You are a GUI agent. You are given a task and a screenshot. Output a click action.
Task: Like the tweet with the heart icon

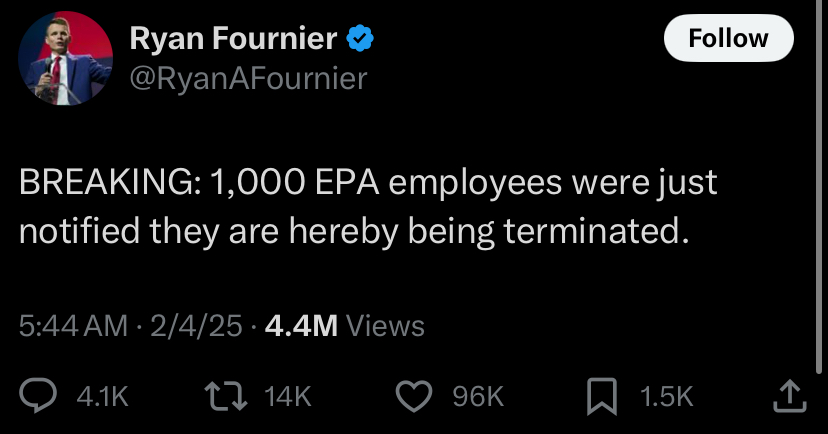click(414, 396)
